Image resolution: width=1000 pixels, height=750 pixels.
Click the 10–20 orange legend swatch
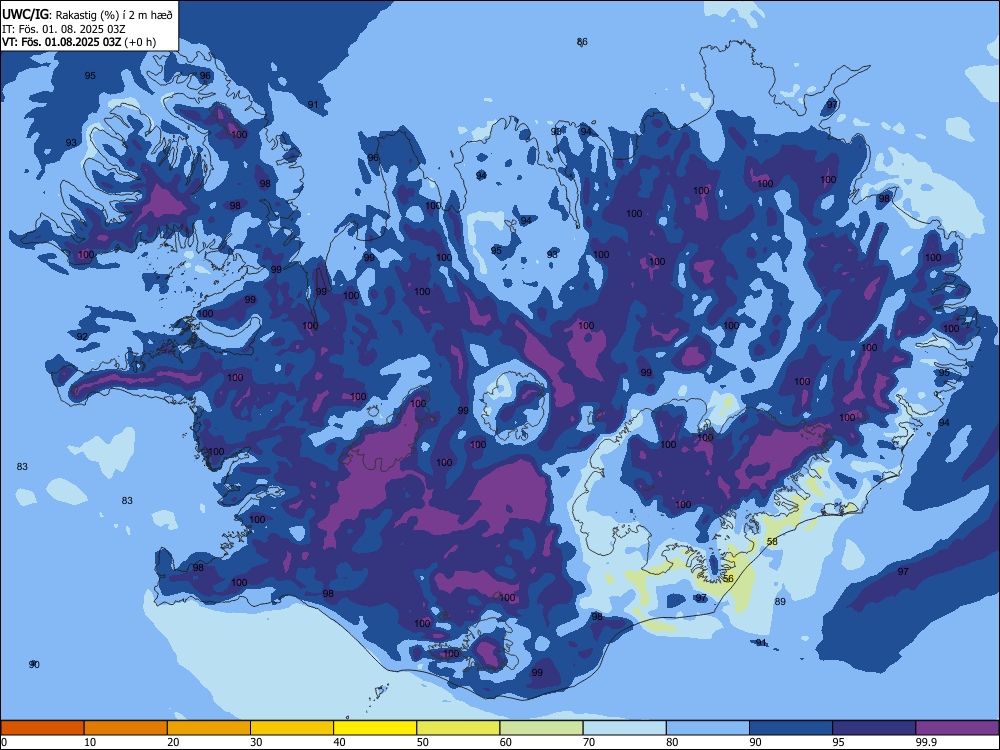pyautogui.click(x=126, y=728)
